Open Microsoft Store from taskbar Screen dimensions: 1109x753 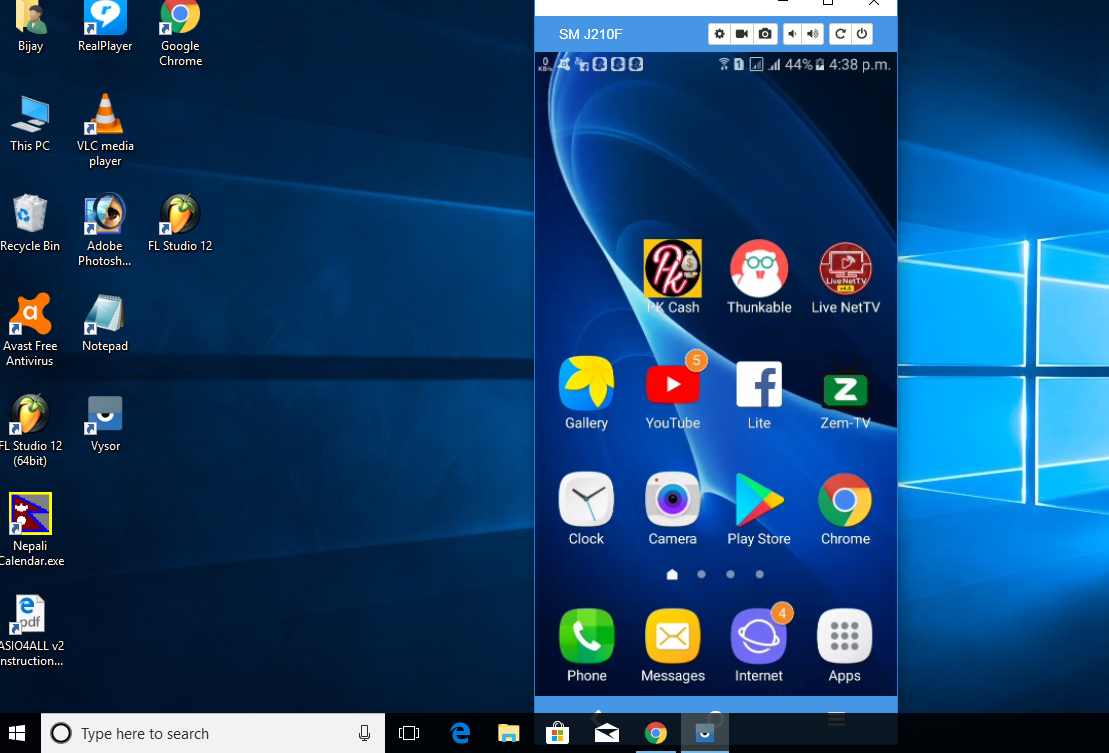(x=557, y=733)
